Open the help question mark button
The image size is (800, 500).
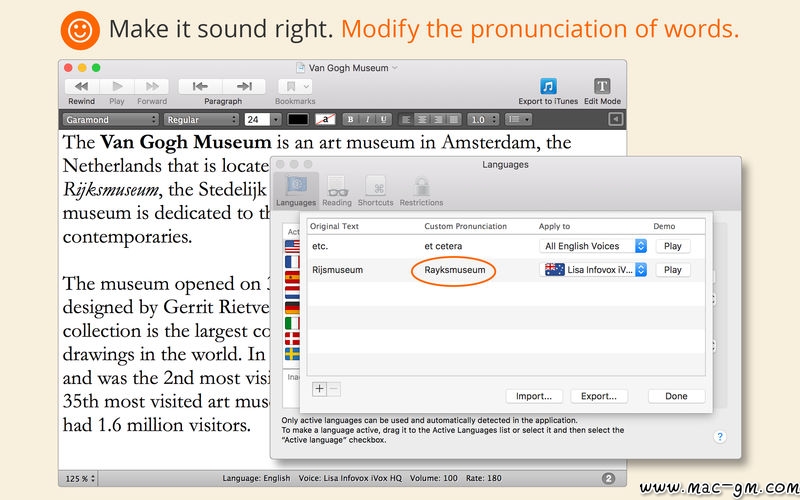click(x=719, y=437)
